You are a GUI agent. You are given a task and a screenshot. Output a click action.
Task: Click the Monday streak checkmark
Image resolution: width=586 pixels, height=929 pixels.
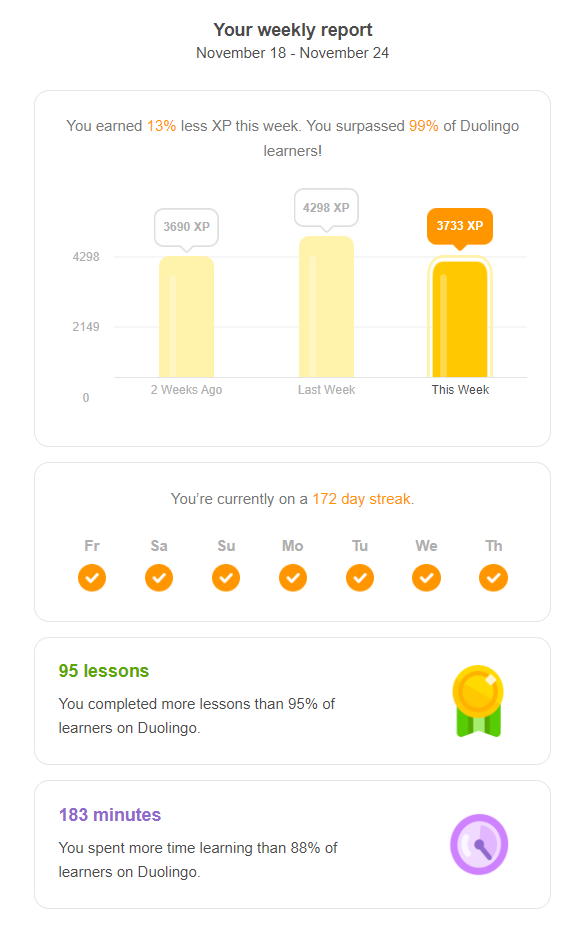pos(293,578)
